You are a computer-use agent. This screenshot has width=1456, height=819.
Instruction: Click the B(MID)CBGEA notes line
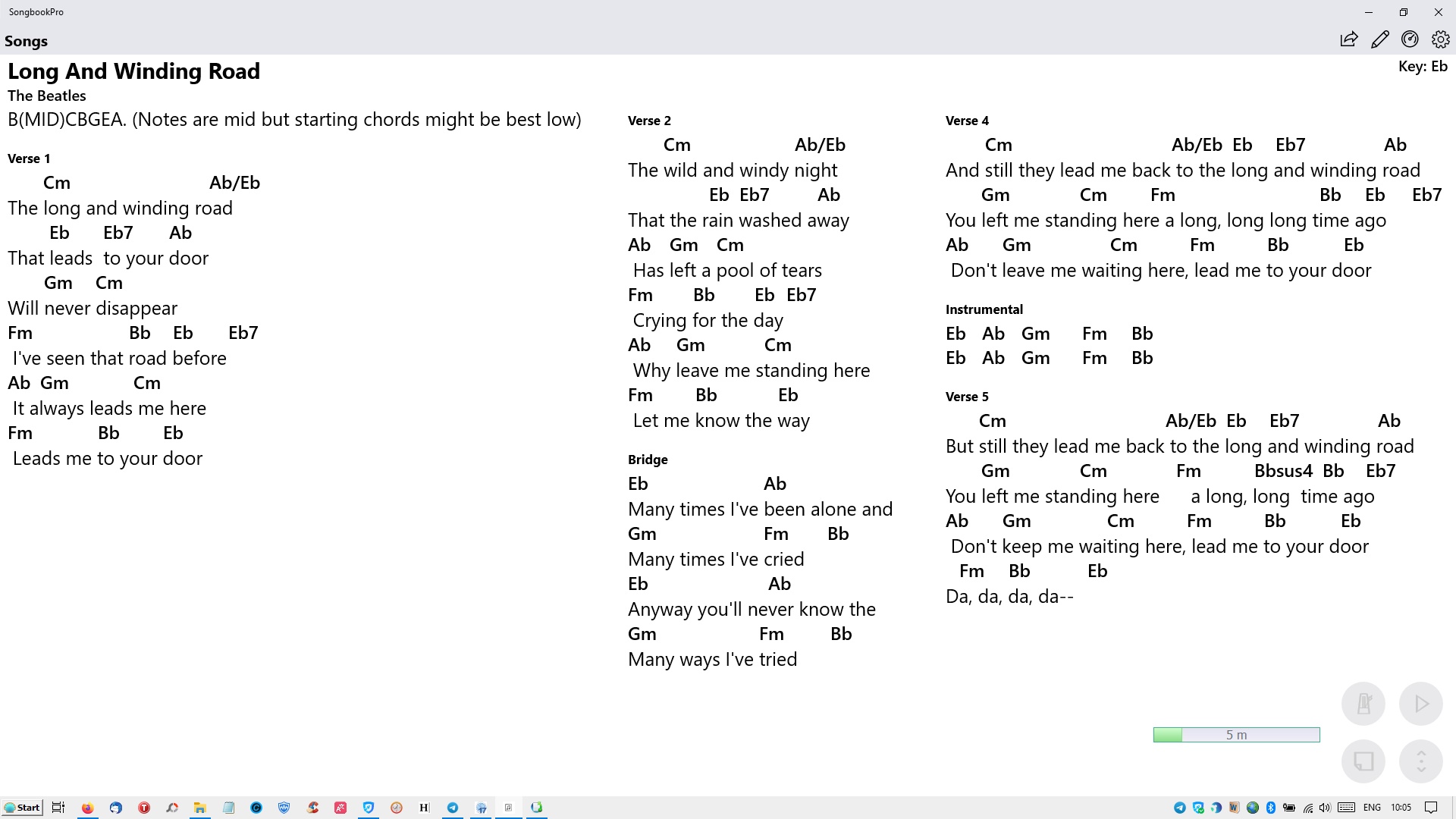click(294, 120)
